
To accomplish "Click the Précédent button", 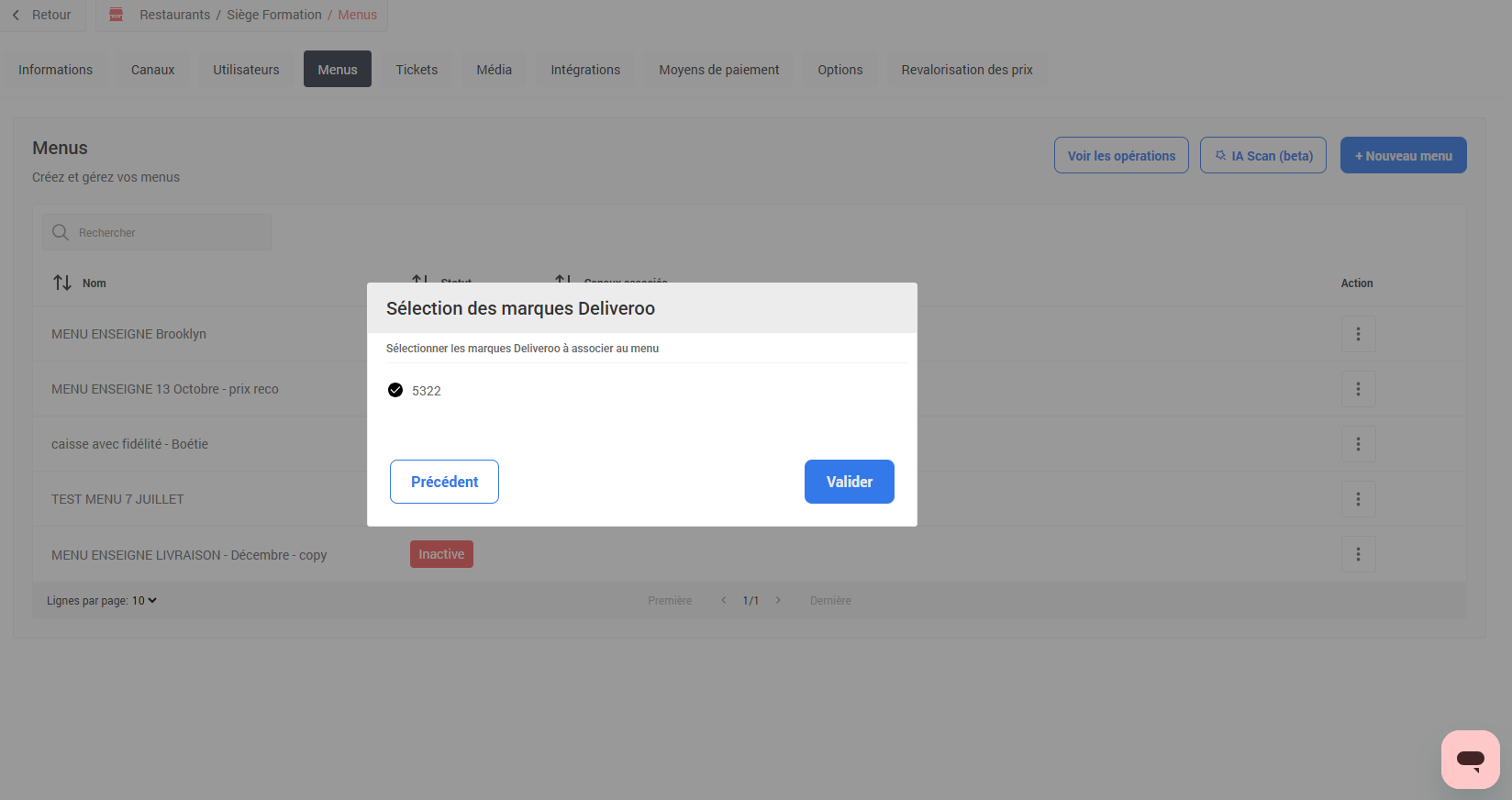I will click(444, 482).
